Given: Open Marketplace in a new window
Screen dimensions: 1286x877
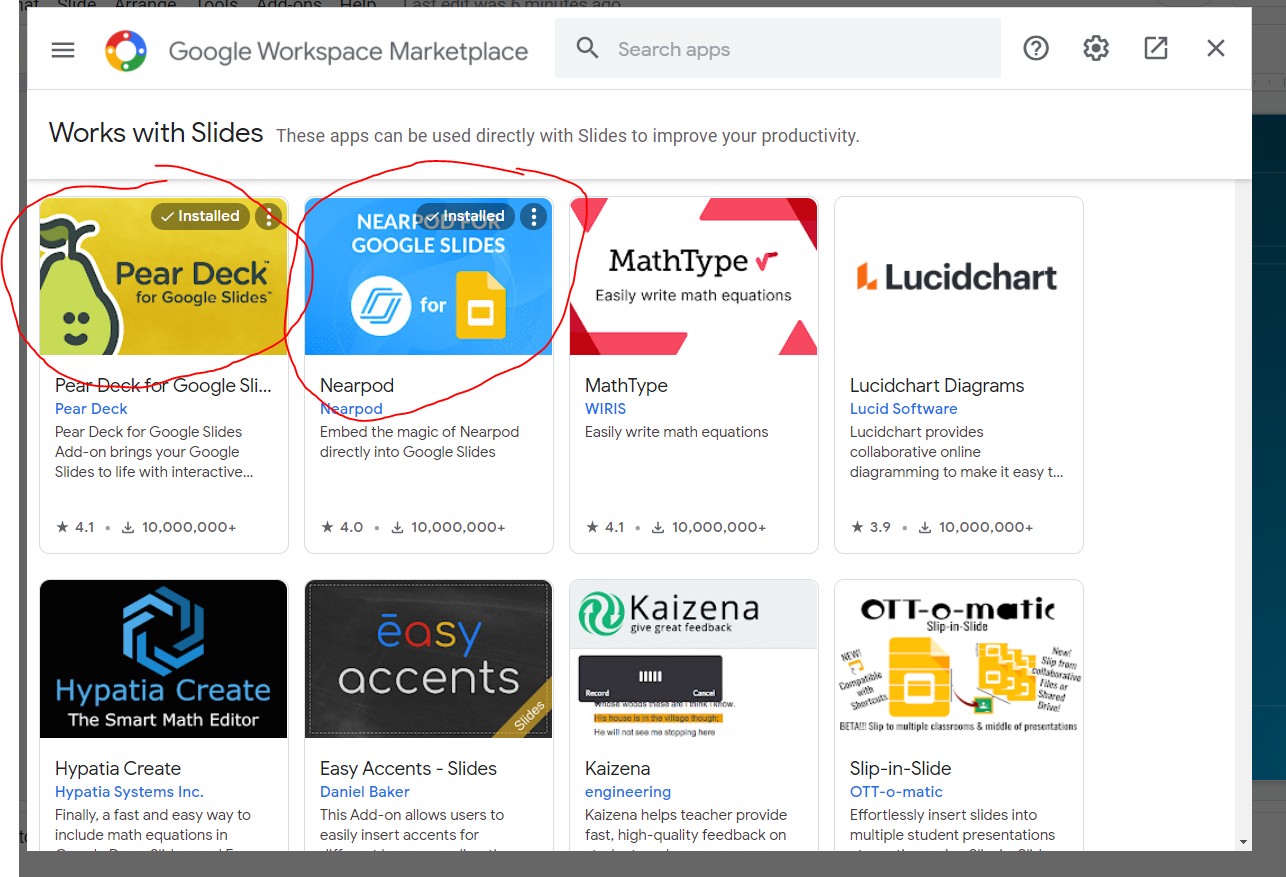Looking at the screenshot, I should click(1156, 48).
